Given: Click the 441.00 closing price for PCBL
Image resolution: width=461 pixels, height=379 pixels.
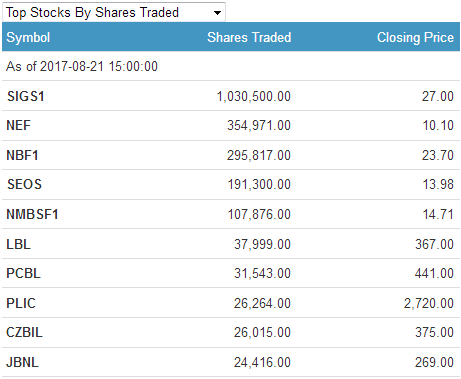Looking at the screenshot, I should 434,273.
